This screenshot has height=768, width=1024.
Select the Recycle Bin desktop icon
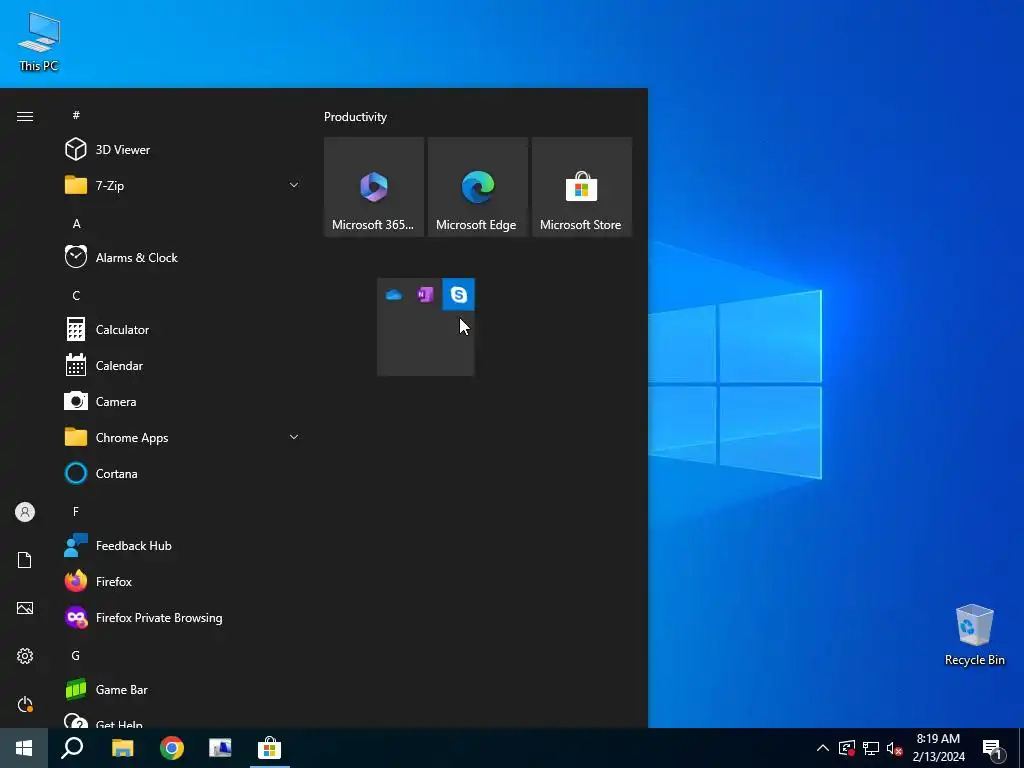click(974, 635)
